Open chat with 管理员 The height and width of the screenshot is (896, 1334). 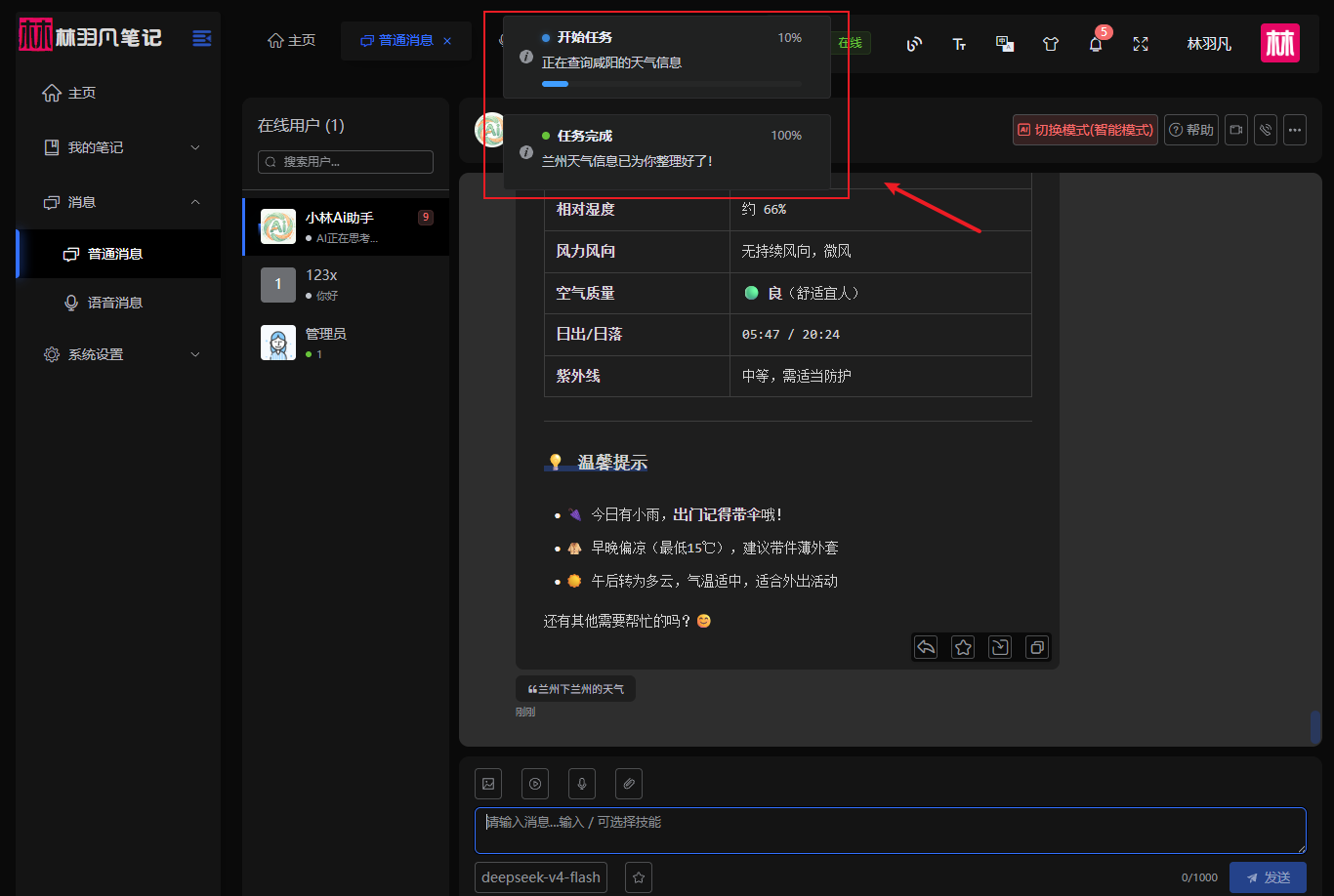pos(347,343)
